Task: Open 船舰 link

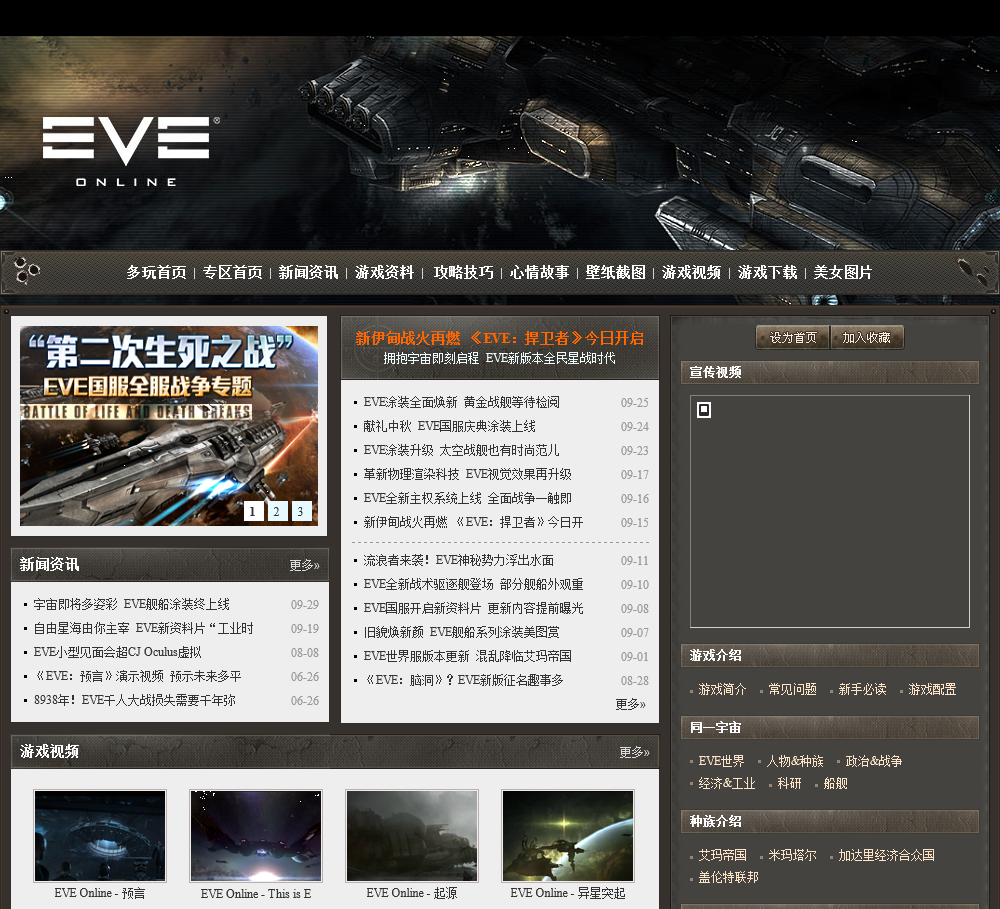Action: [835, 784]
